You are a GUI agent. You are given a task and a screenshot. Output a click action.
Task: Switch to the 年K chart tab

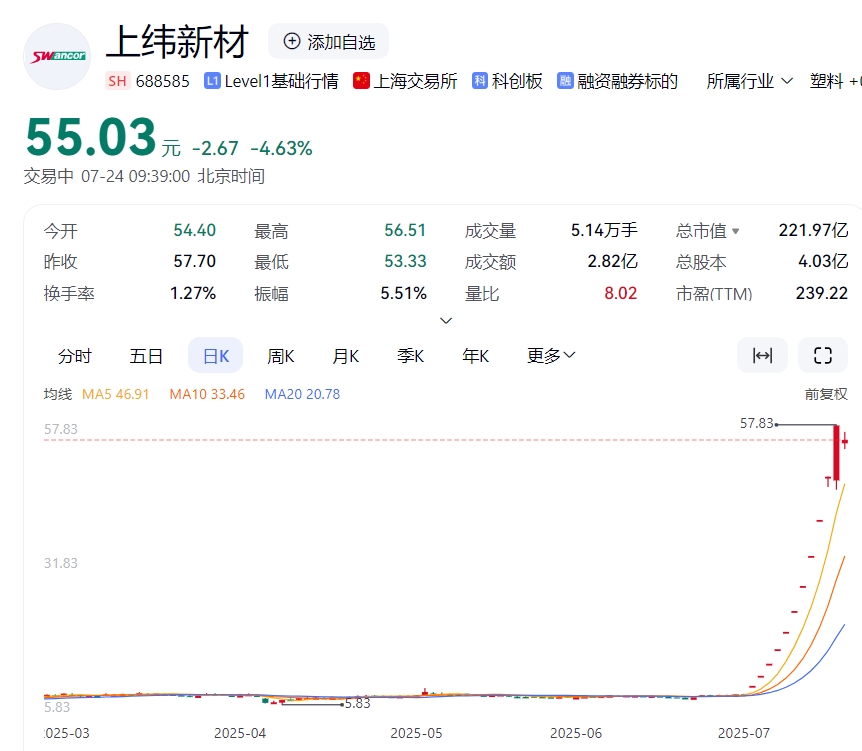(x=476, y=356)
